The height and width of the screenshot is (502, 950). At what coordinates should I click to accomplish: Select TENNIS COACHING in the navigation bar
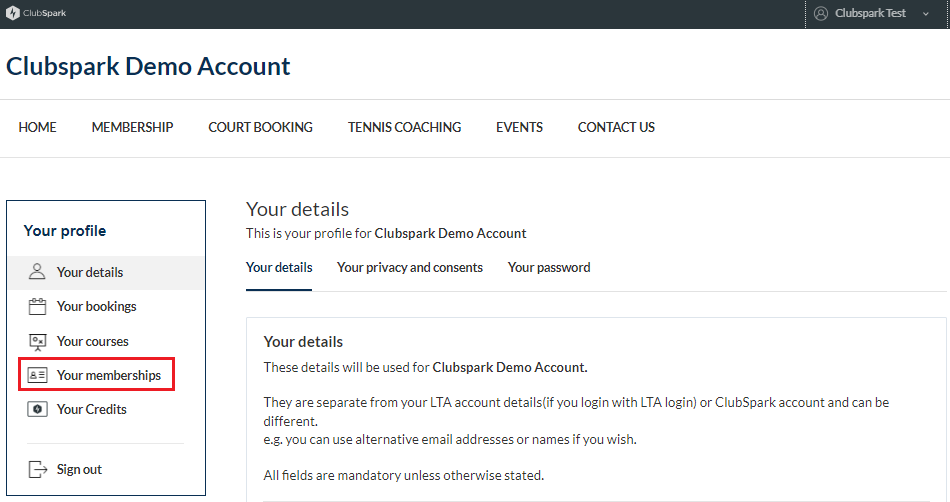(405, 127)
